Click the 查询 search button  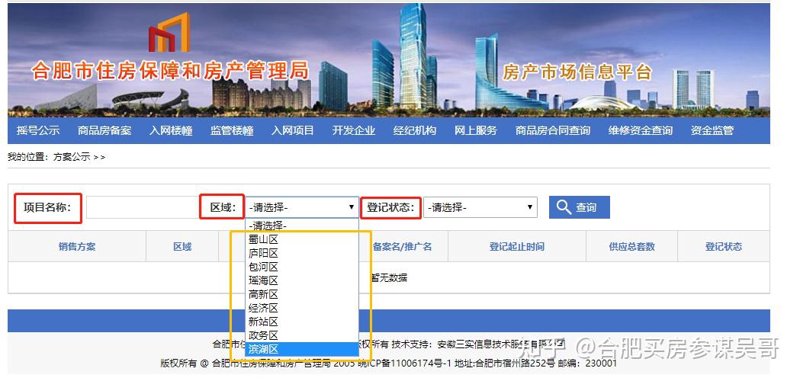[x=579, y=208]
